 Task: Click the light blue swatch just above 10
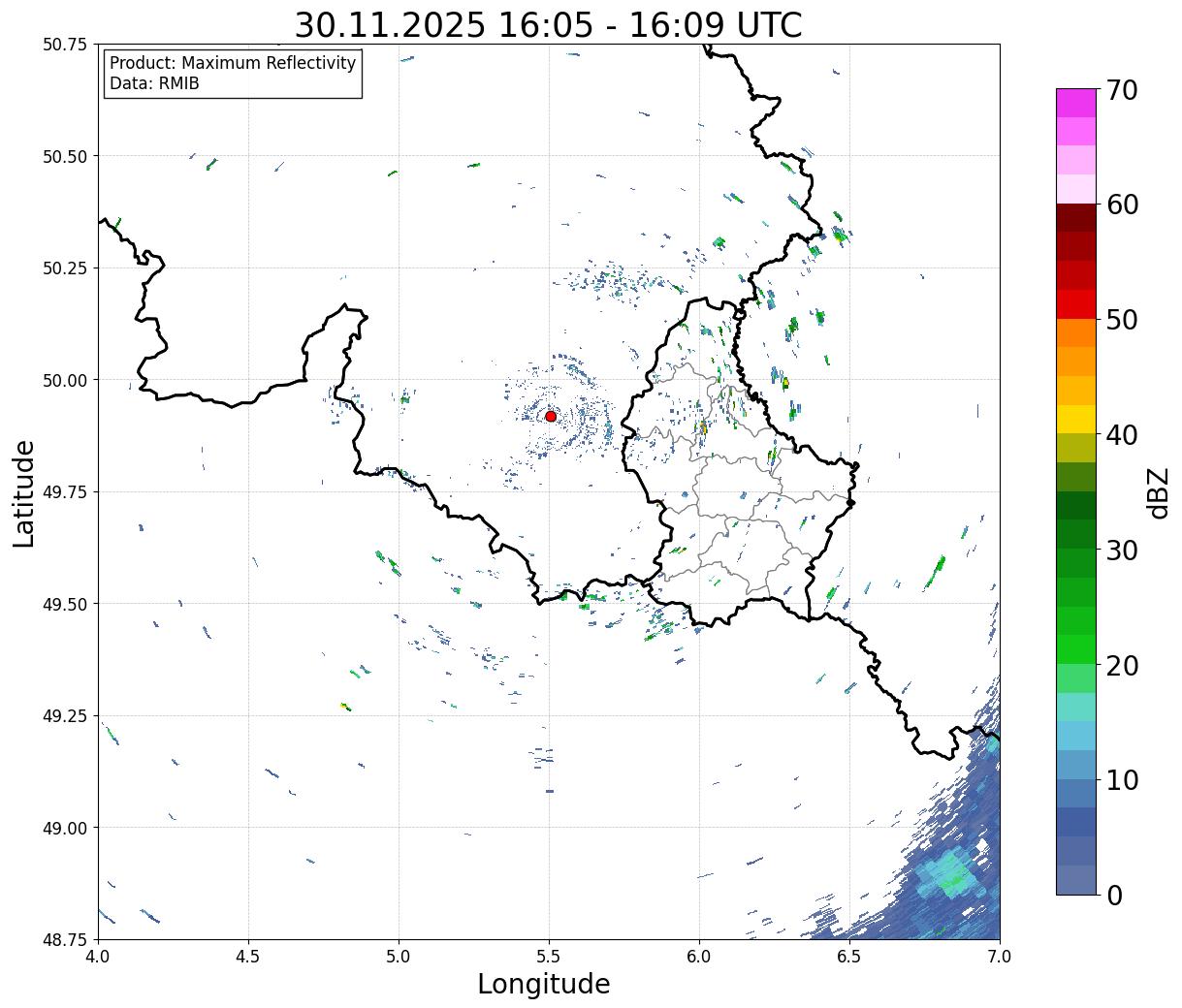1076,765
